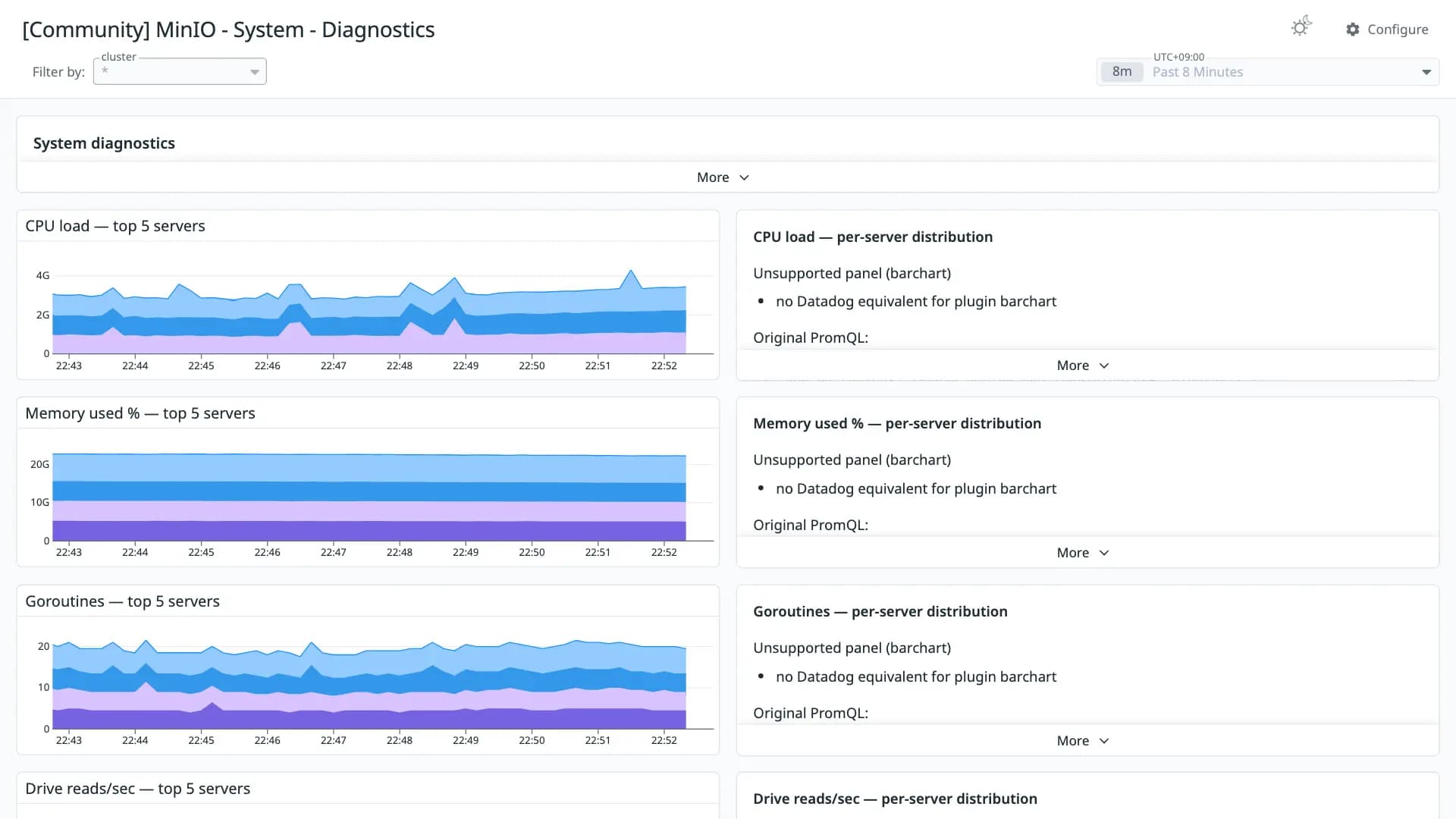This screenshot has width=1456, height=819.
Task: Click the Memory used % stacked area chart
Action: pyautogui.click(x=369, y=497)
